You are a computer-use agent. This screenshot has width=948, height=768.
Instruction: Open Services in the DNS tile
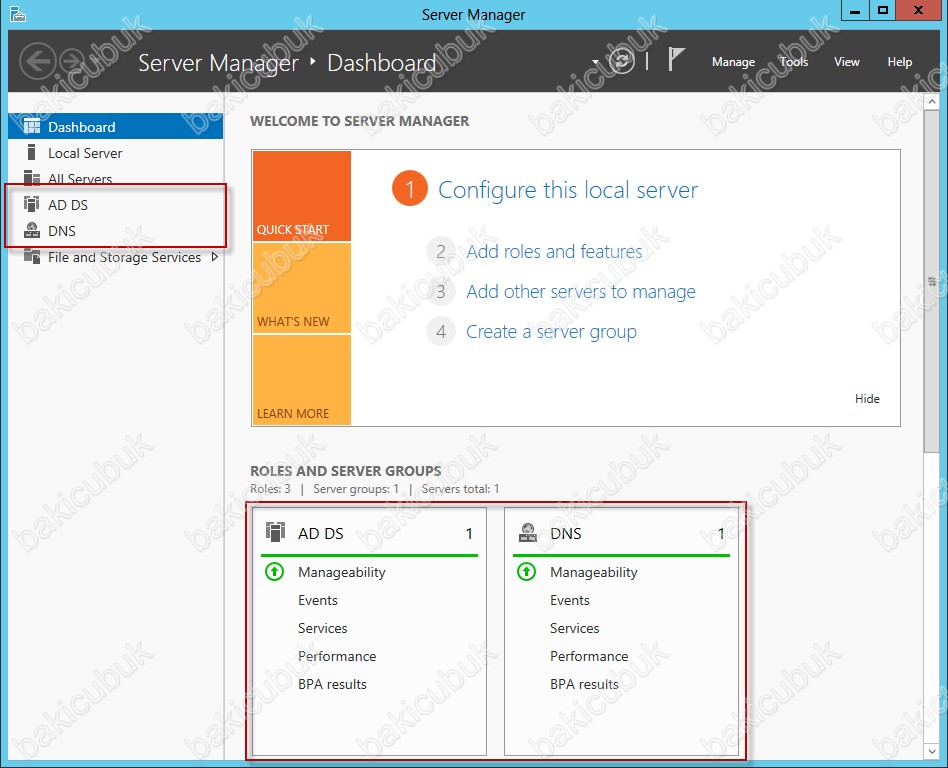coord(574,628)
